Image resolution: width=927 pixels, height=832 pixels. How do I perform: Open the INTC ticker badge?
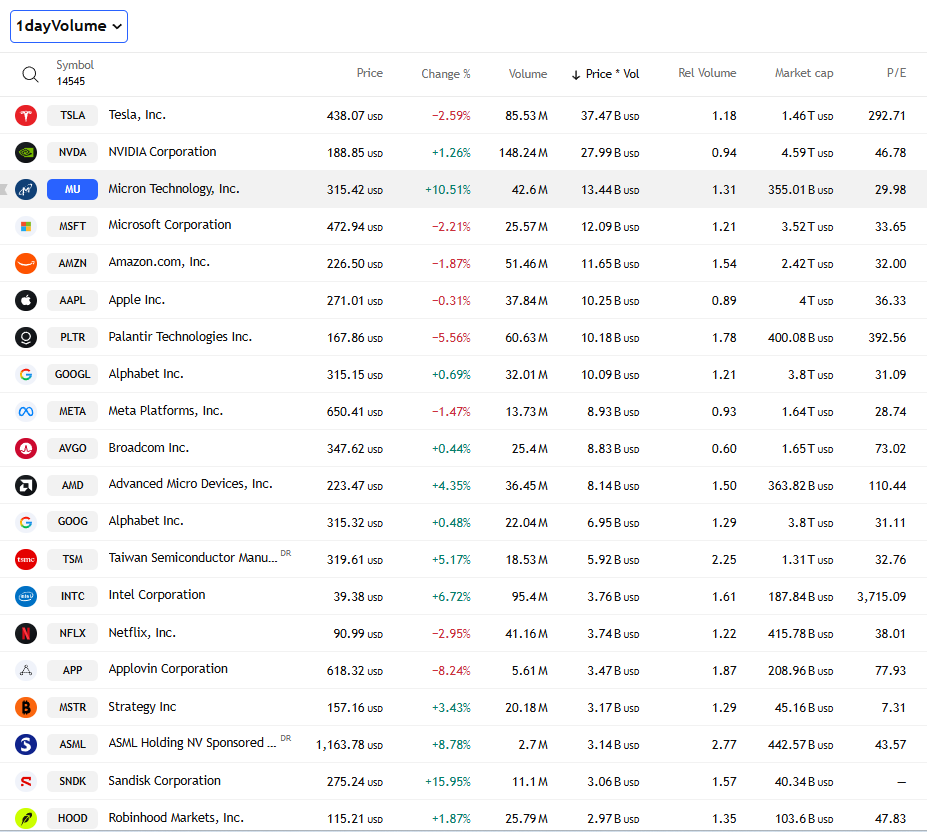tap(73, 596)
